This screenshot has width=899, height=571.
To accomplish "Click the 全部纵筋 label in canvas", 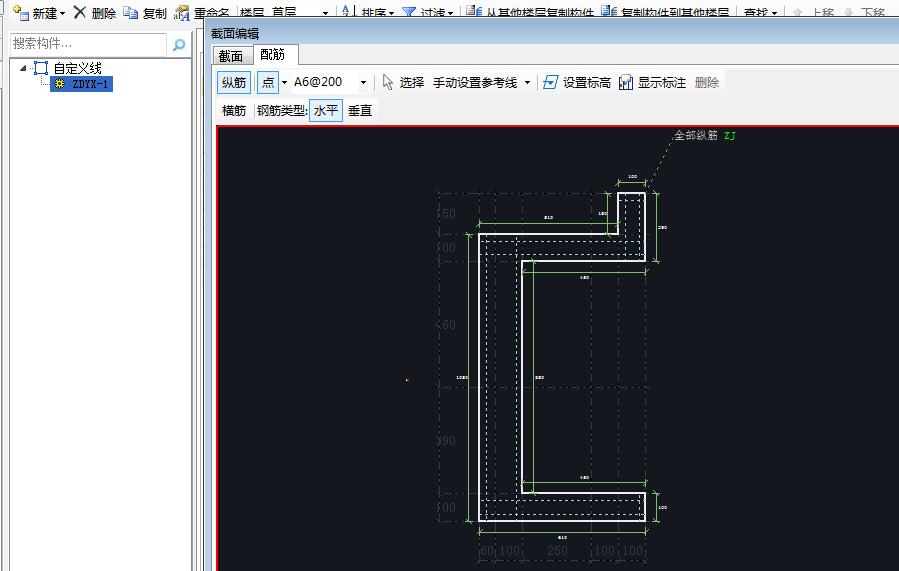I will (696, 135).
